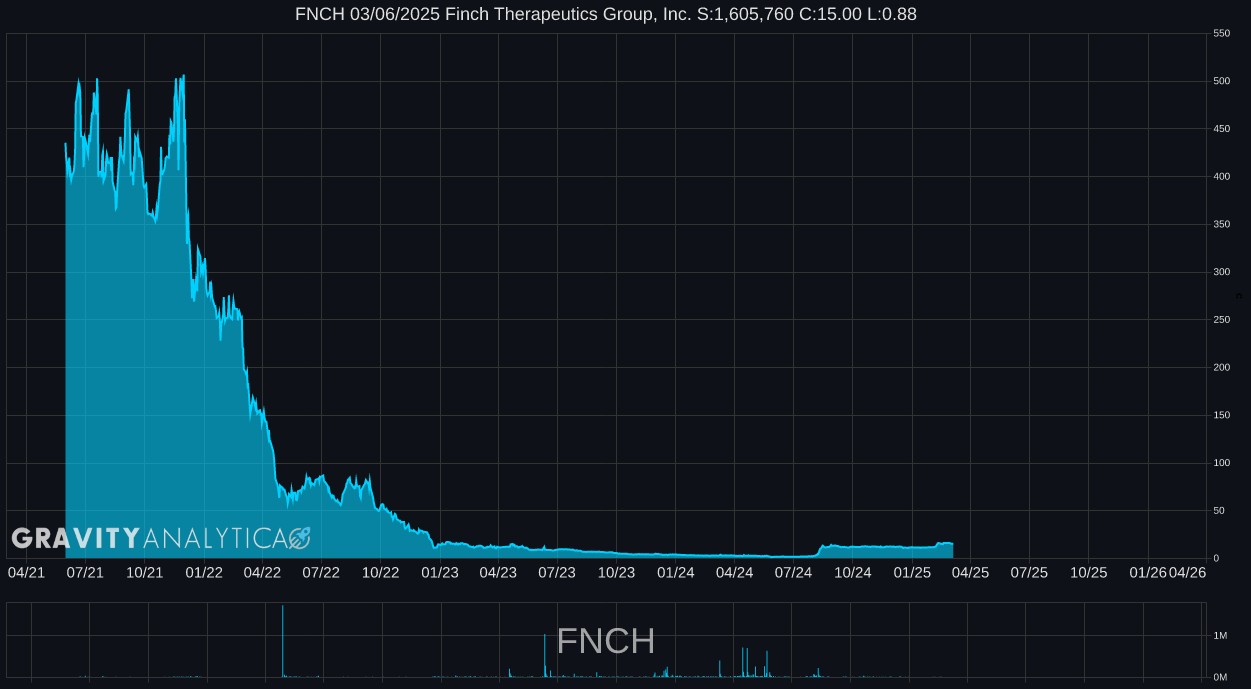
Task: Select the 04/21 date label on x-axis
Action: click(26, 572)
